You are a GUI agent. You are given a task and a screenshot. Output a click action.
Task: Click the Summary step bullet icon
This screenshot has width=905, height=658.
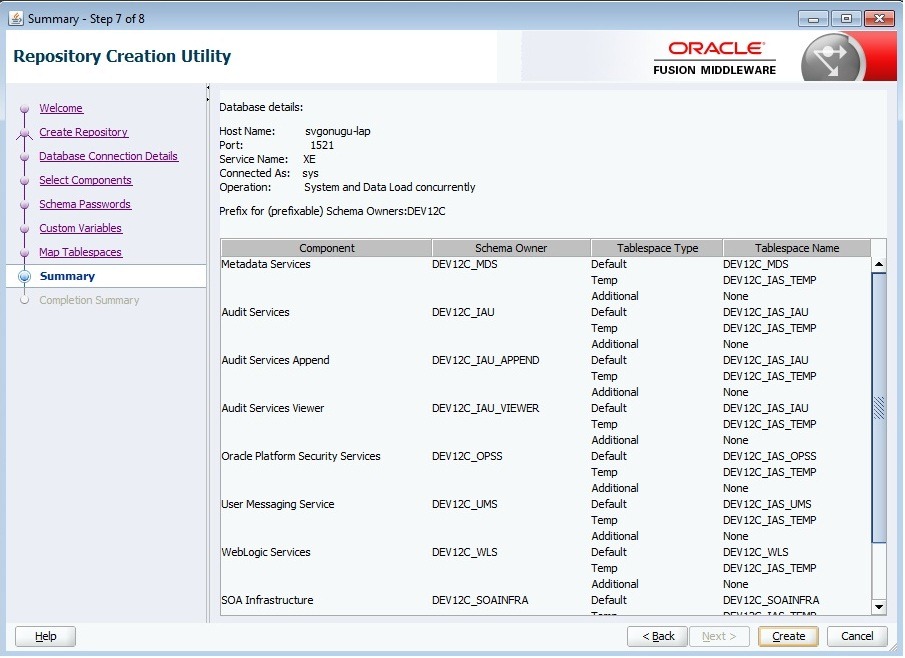25,277
